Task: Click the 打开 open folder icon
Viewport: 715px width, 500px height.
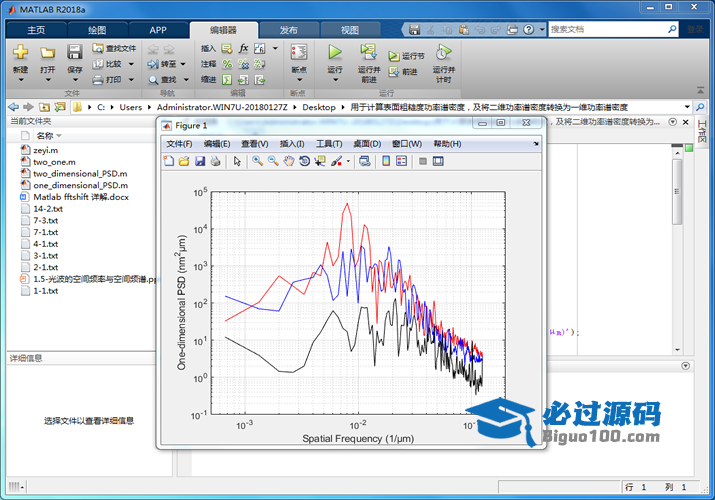Action: point(47,52)
